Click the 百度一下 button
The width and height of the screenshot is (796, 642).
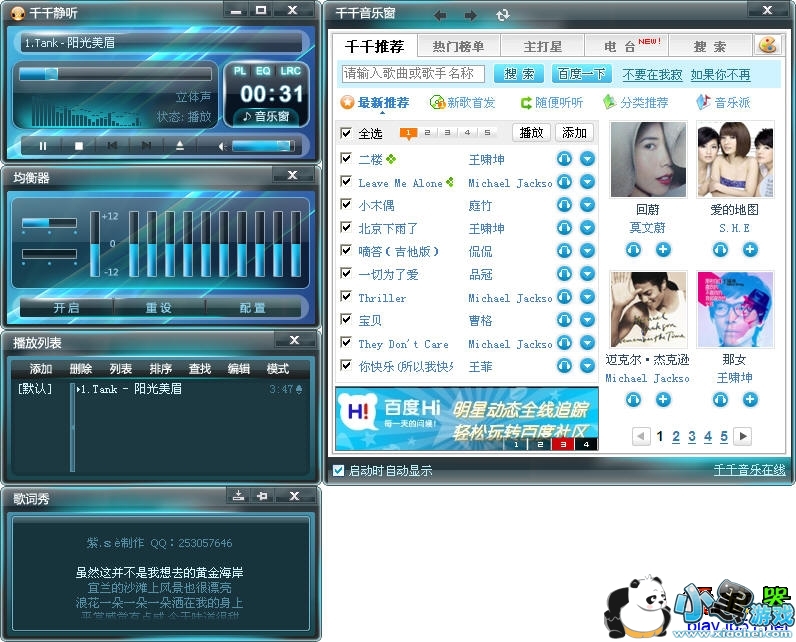click(x=581, y=74)
